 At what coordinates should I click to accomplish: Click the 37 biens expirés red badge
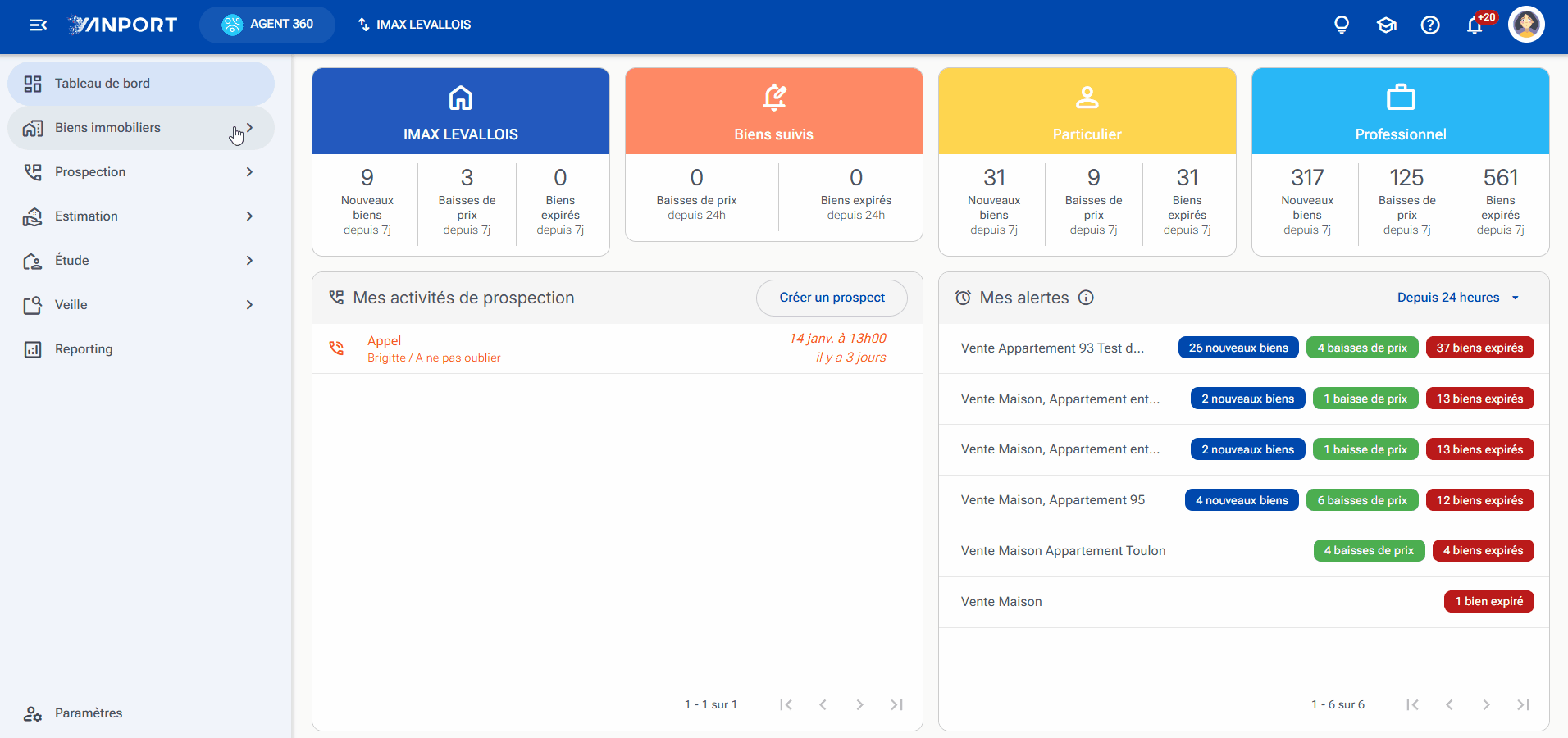pos(1479,348)
